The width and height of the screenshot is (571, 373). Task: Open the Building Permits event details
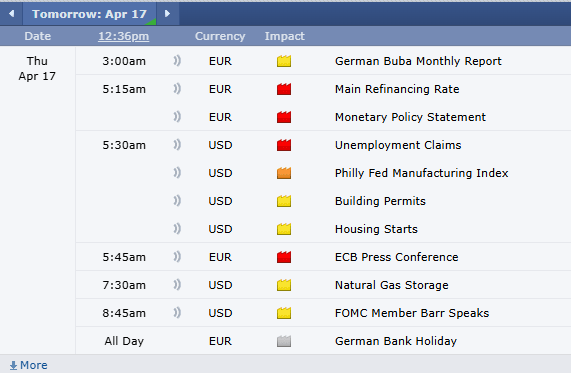click(380, 201)
